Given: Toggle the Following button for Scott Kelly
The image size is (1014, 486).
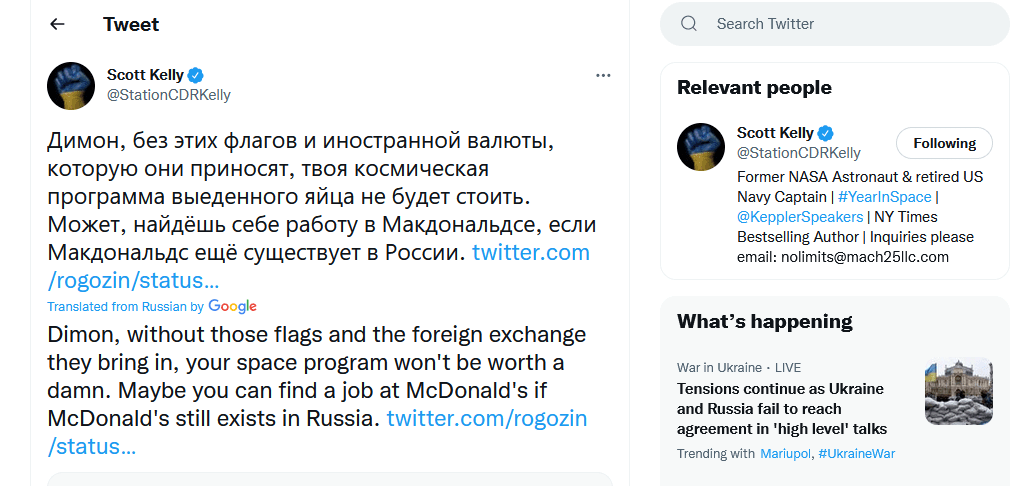Looking at the screenshot, I should tap(943, 143).
